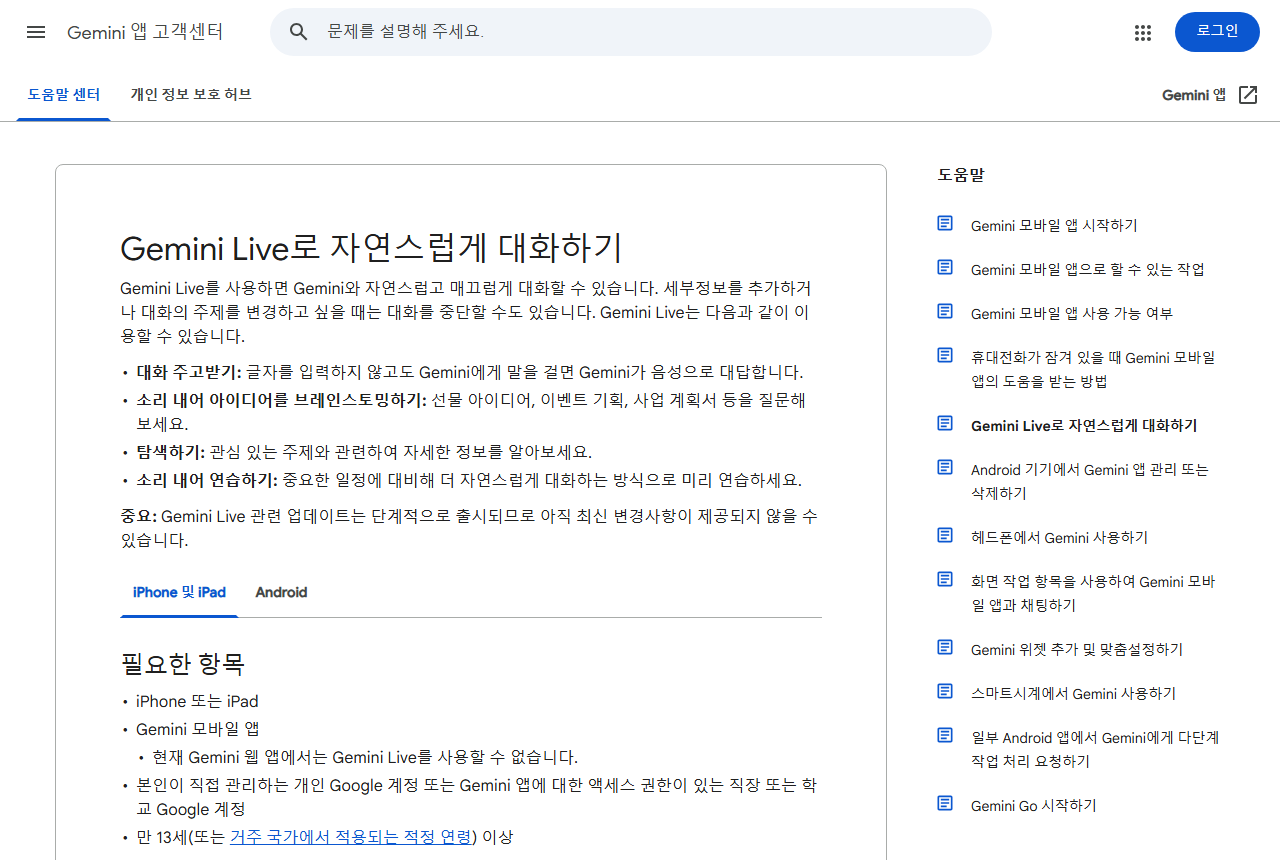Click article icon beside 화면 작업 항목을 사용하여

[945, 579]
